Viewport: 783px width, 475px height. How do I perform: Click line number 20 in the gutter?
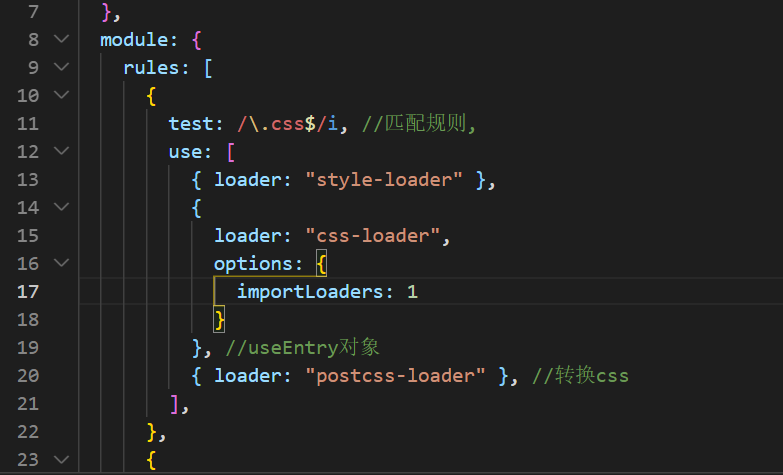point(28,375)
